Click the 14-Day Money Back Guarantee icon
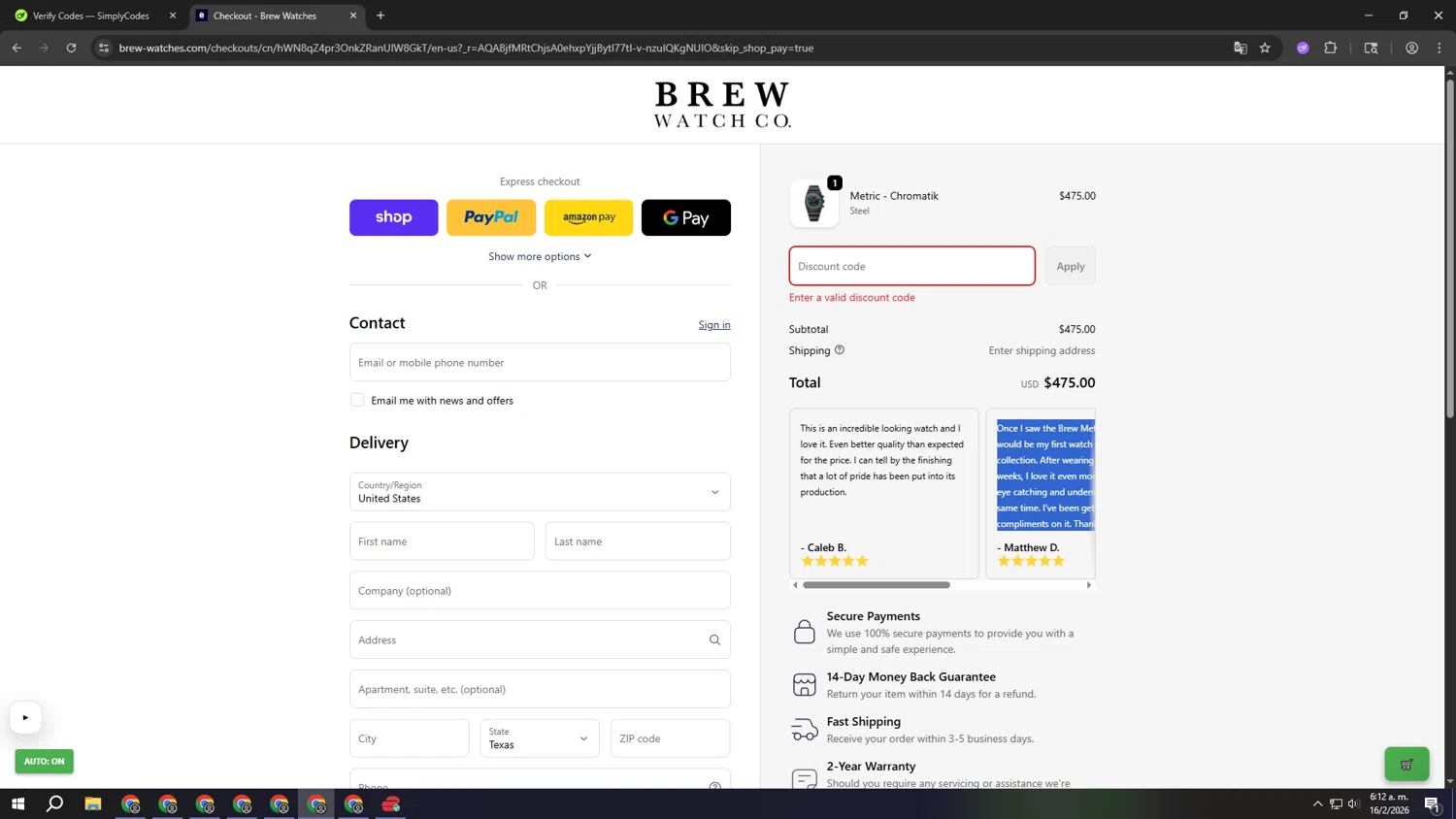Image resolution: width=1456 pixels, height=819 pixels. point(805,684)
